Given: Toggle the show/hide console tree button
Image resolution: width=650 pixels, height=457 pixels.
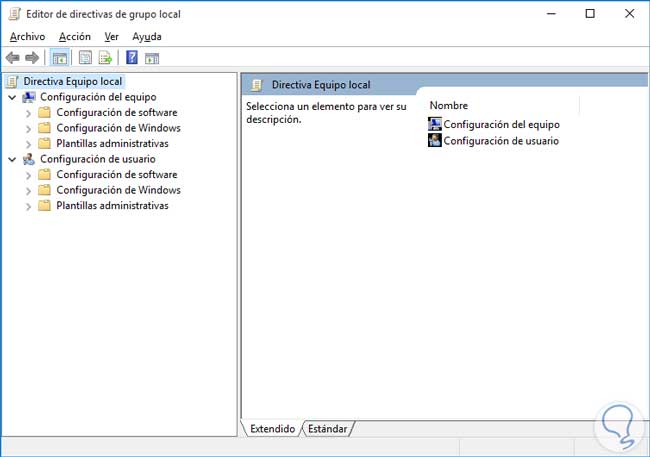Looking at the screenshot, I should coord(60,58).
